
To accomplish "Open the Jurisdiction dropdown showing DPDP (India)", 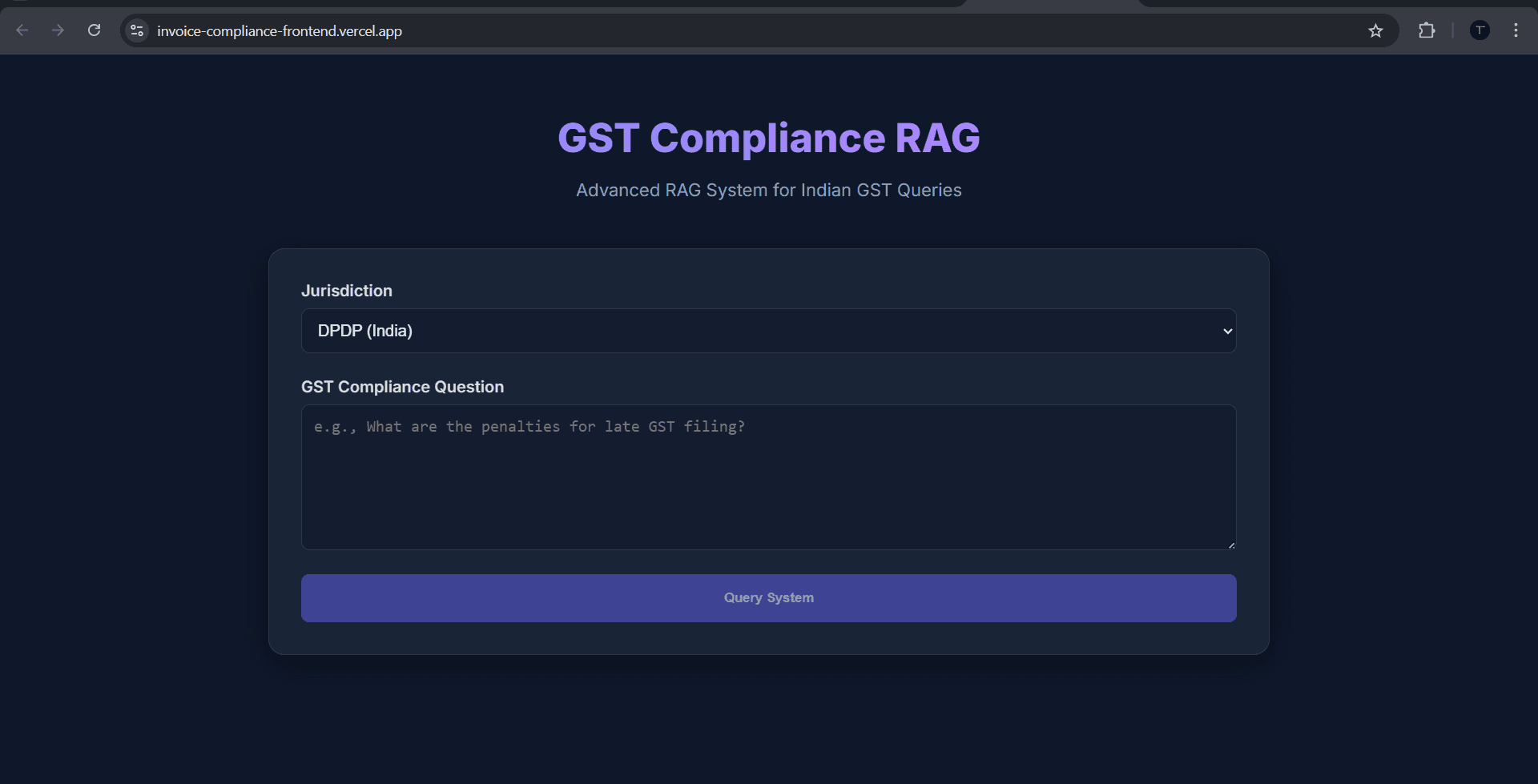I will point(769,331).
